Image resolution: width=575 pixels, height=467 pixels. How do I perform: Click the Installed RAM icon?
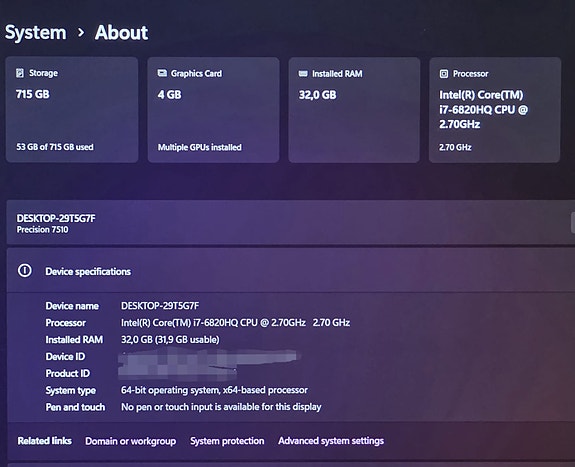(303, 74)
